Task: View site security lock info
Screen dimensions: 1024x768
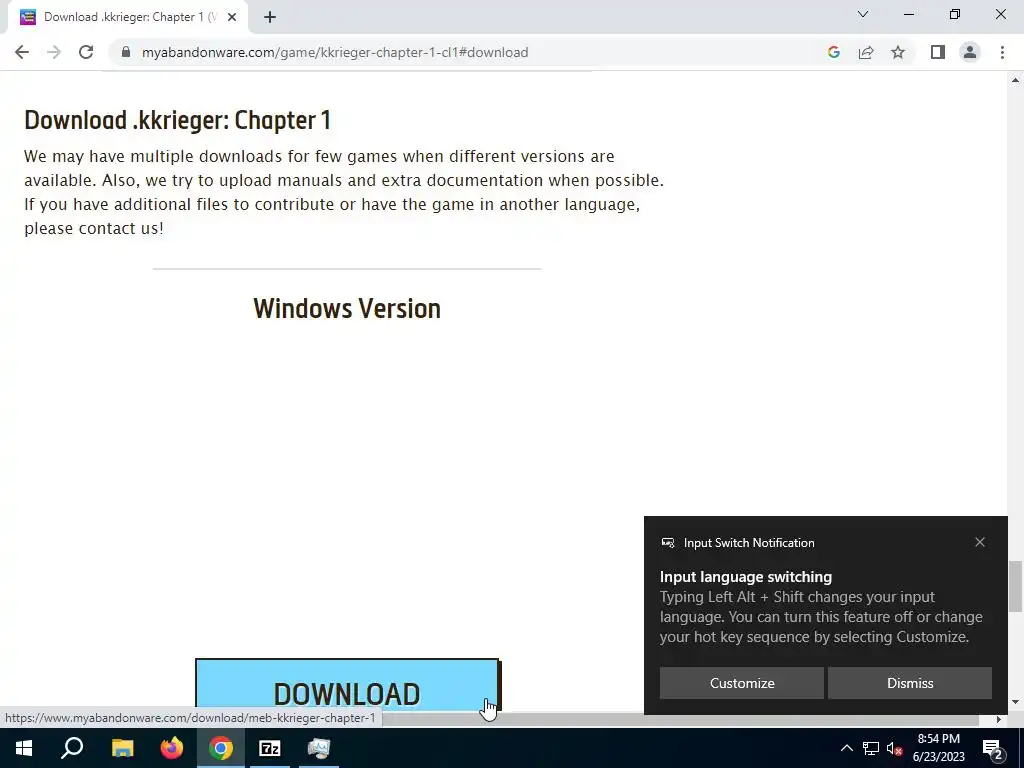Action: [x=126, y=52]
